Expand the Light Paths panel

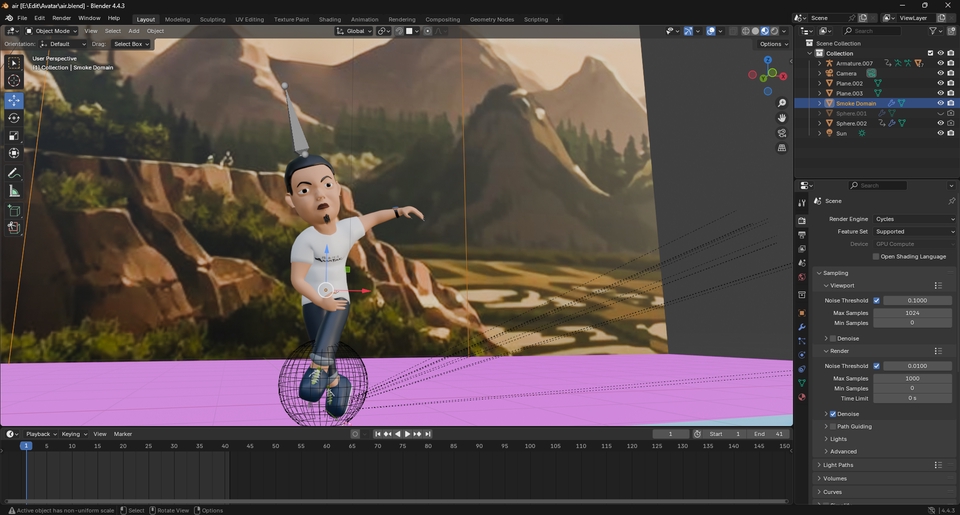pyautogui.click(x=838, y=465)
